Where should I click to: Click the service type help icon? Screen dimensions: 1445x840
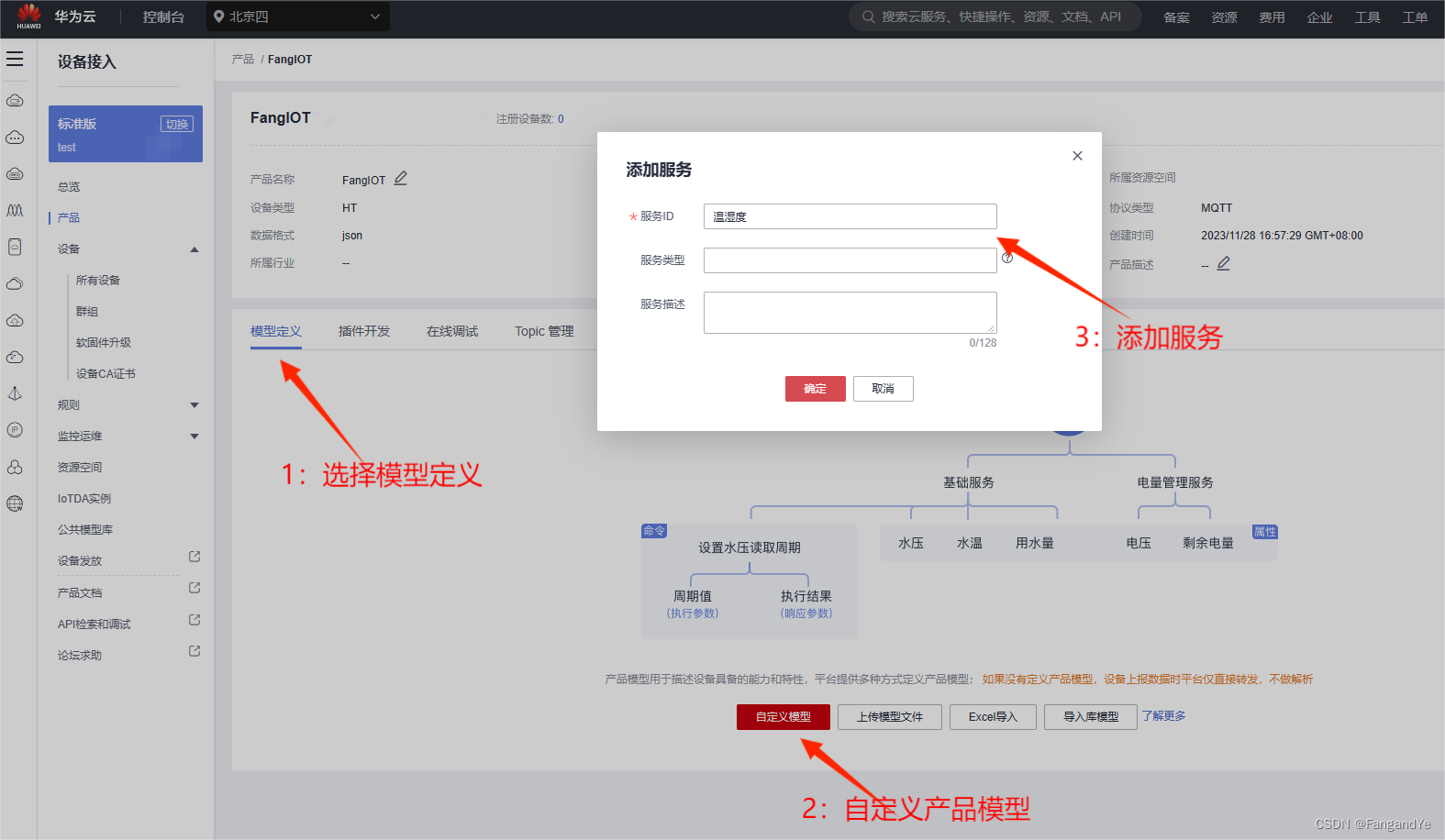[x=1007, y=259]
